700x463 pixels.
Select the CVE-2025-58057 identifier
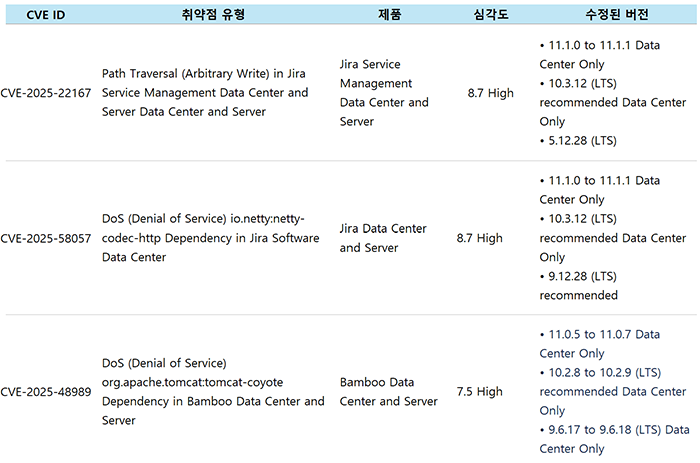46,238
